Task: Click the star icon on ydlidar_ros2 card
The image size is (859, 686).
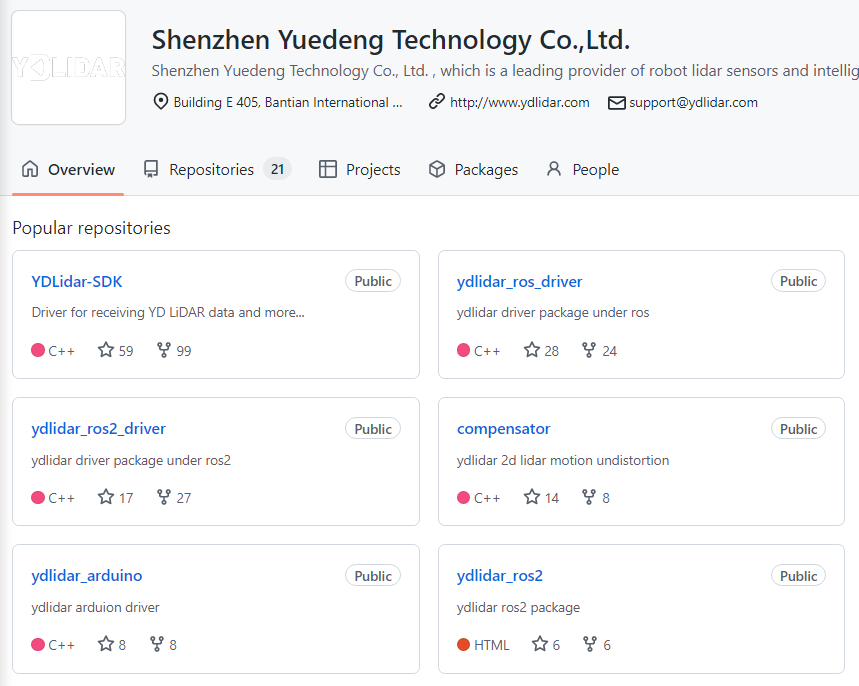Action: coord(540,644)
